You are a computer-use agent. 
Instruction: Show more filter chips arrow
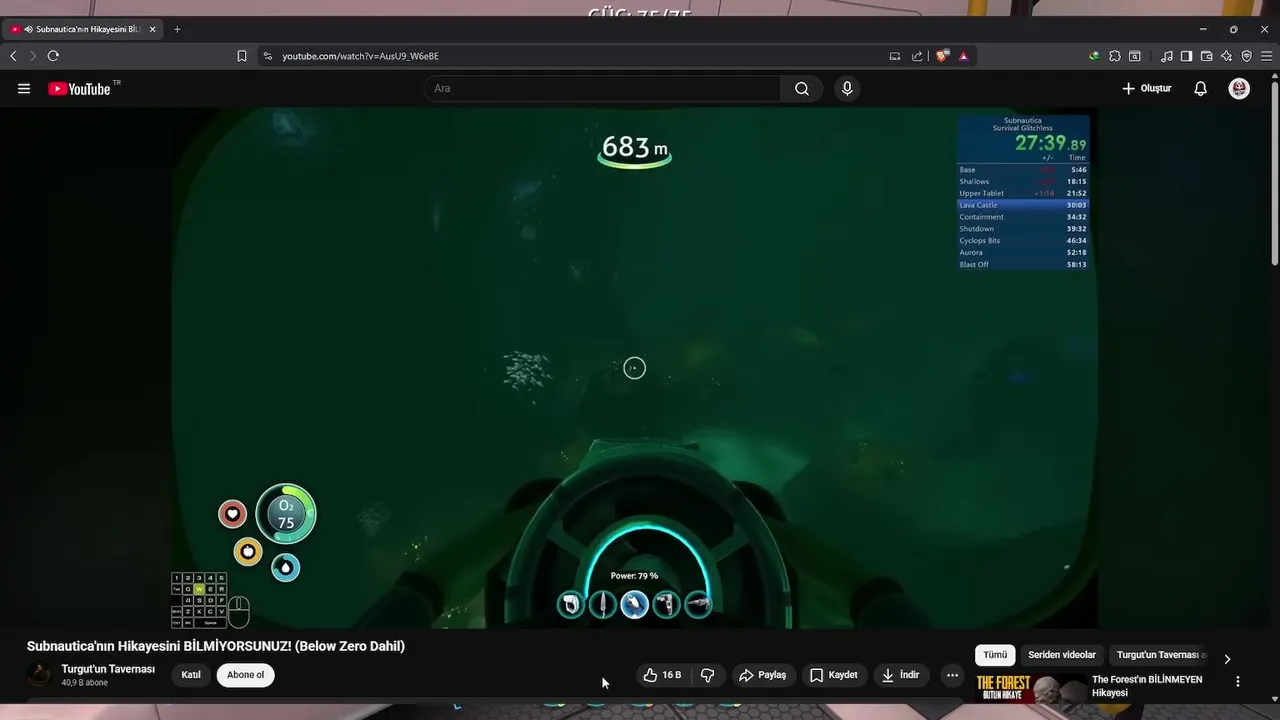point(1227,659)
